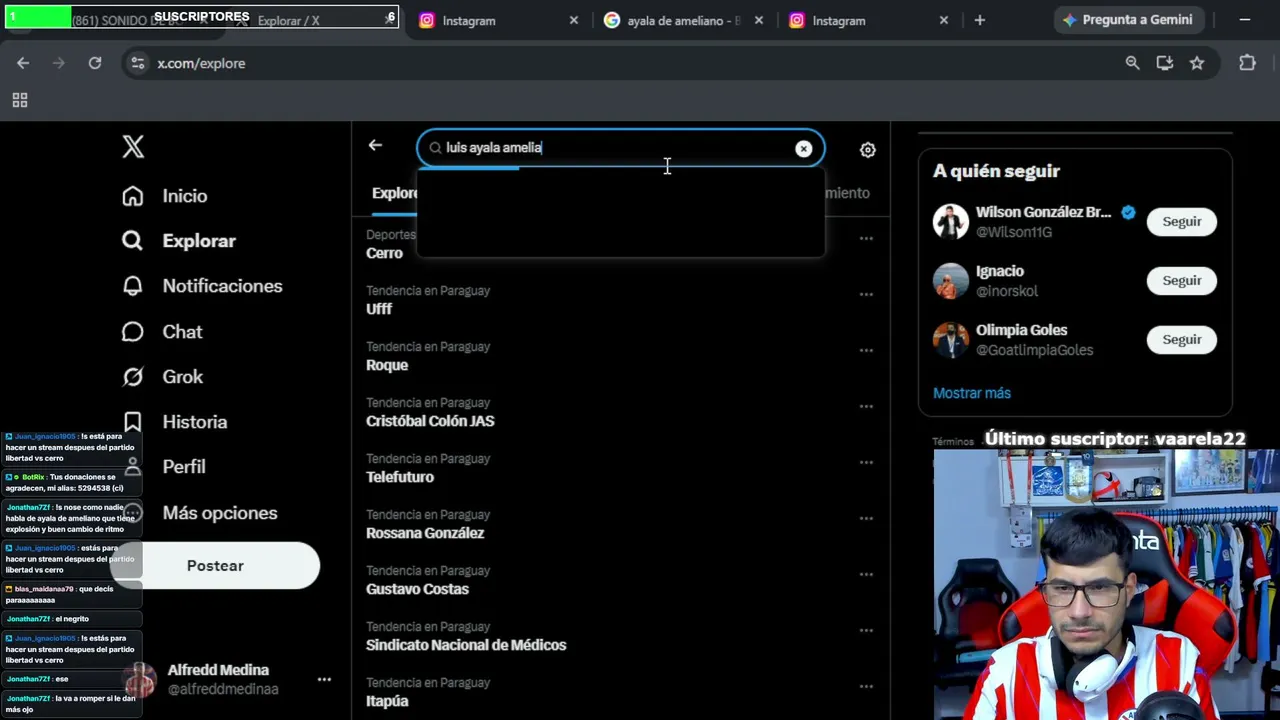Open the @inorskol handle

pyautogui.click(x=1007, y=291)
